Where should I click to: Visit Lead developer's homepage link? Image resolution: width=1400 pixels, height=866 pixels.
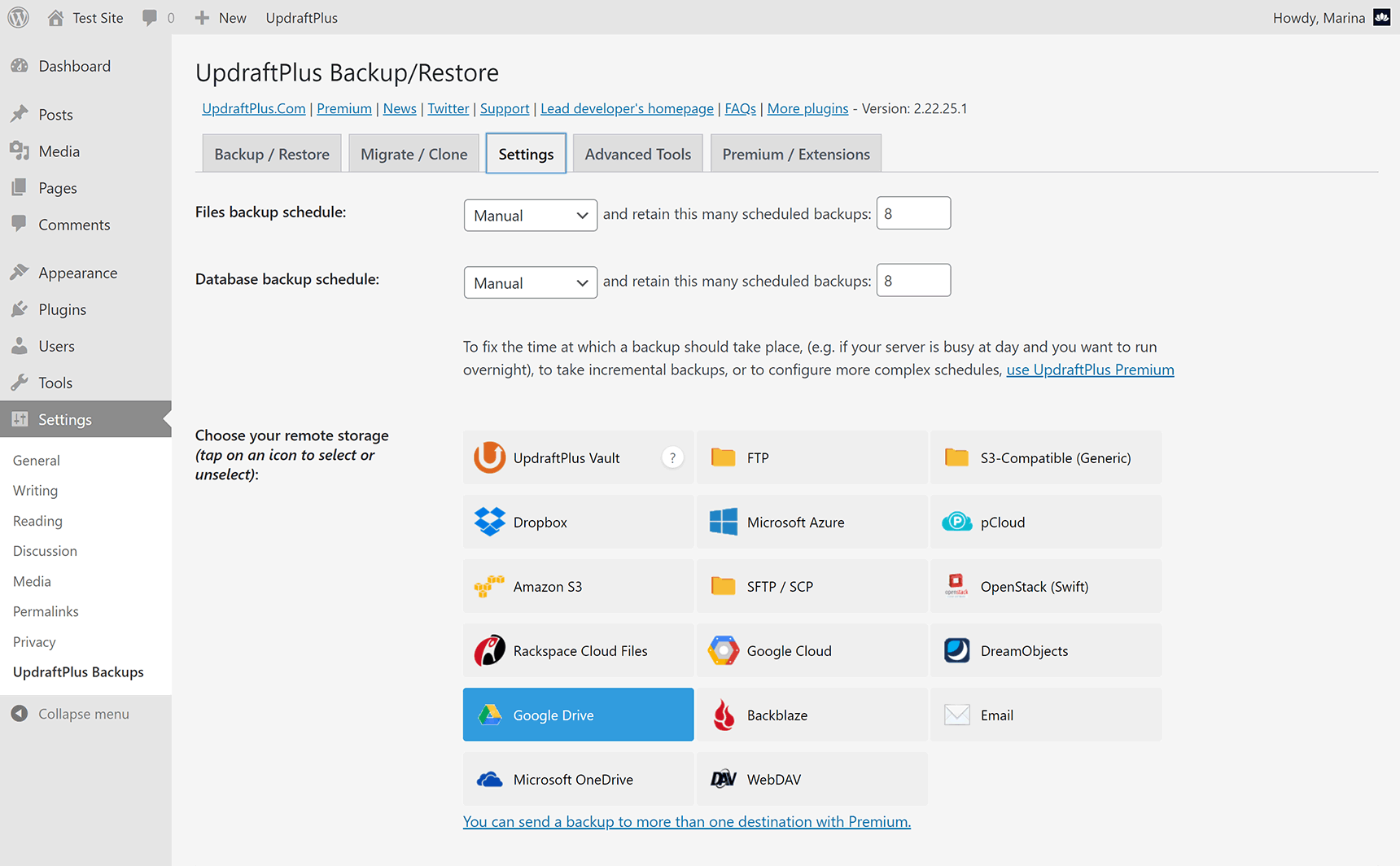(x=627, y=108)
